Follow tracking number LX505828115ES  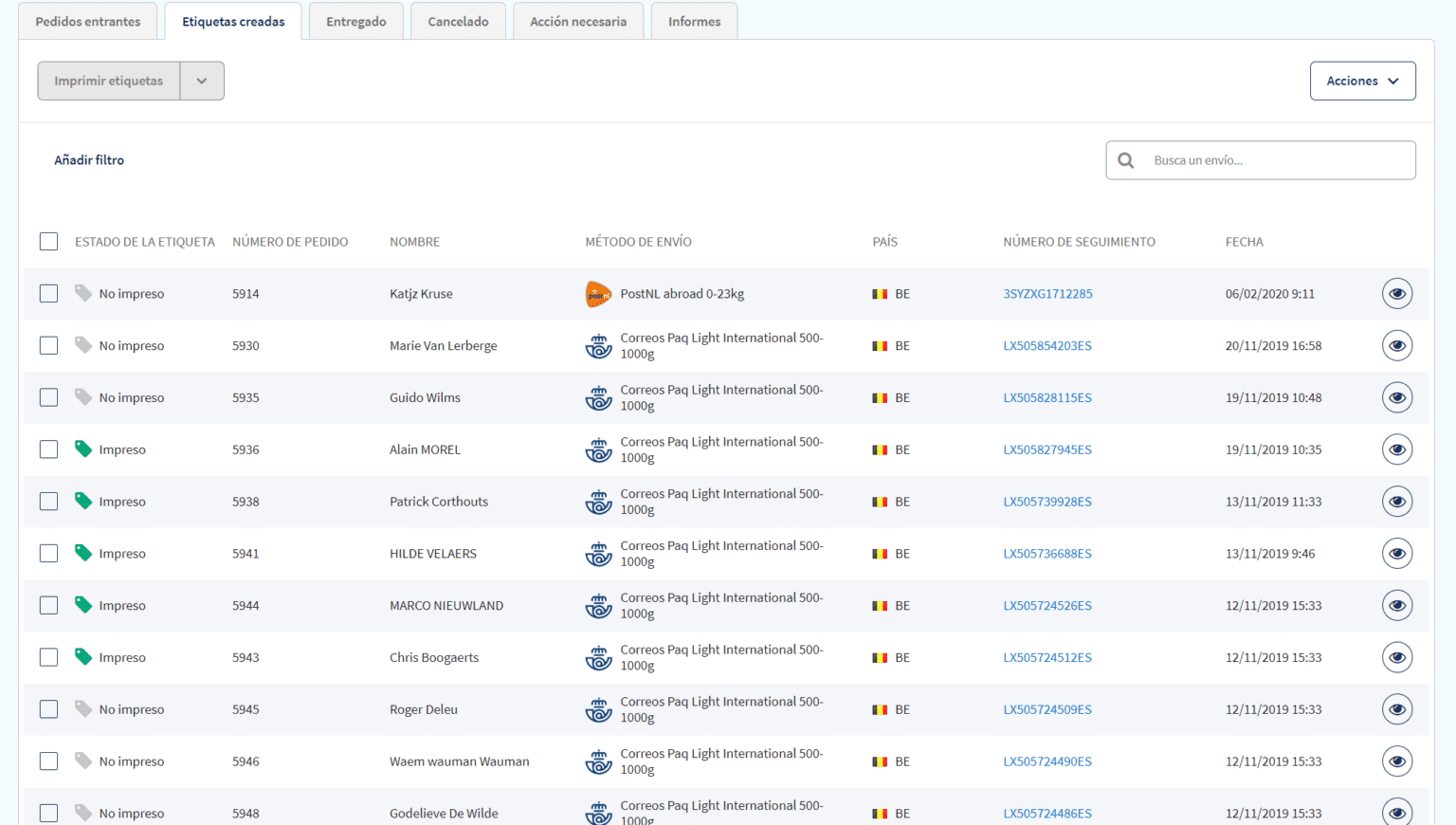[1047, 397]
